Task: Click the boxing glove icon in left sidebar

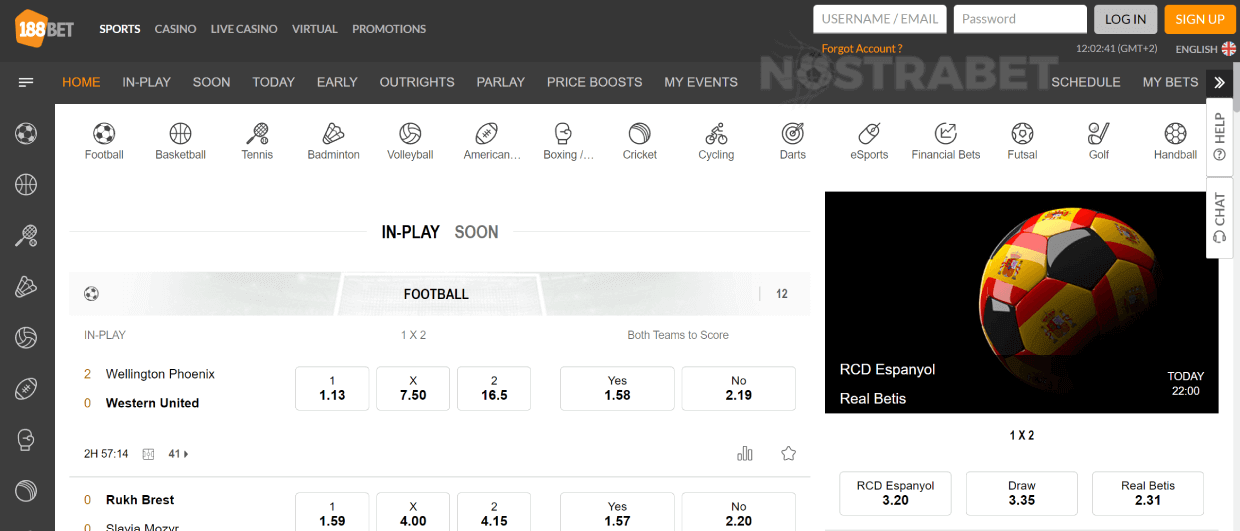Action: pyautogui.click(x=26, y=440)
